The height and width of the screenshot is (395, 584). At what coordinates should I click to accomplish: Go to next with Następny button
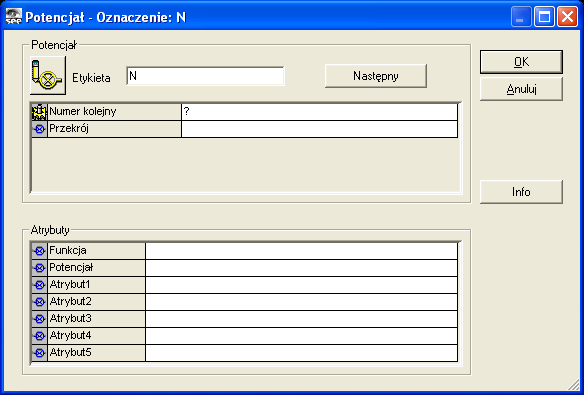click(376, 76)
